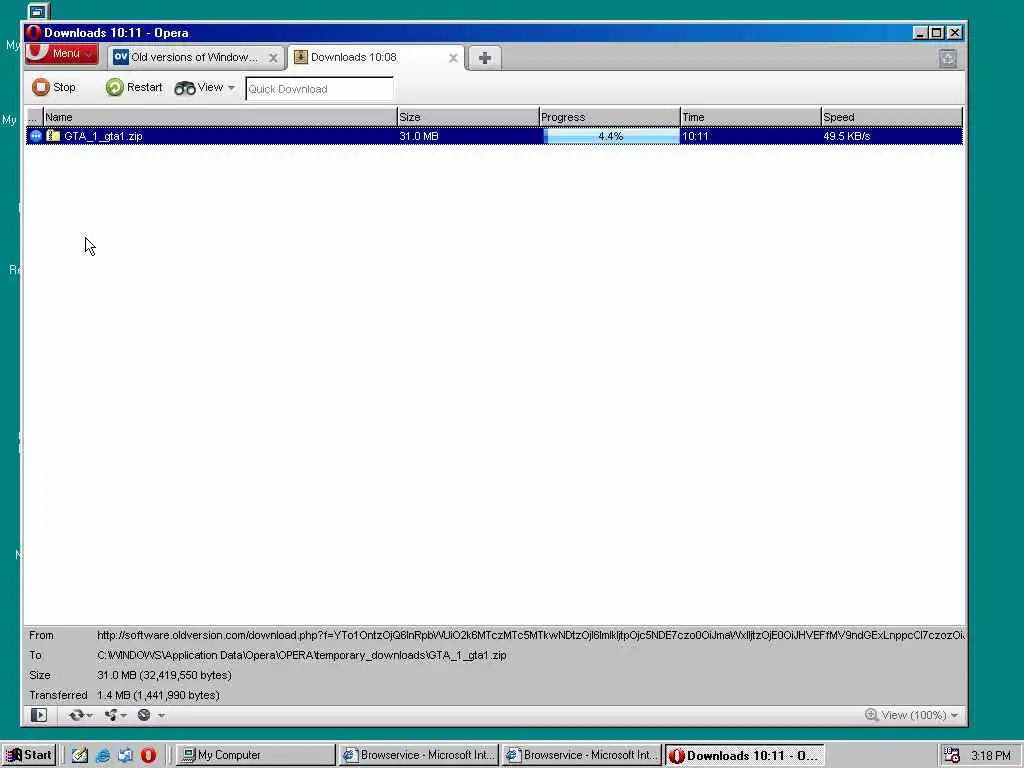Open the task scheduler tray icon
The image size is (1024, 768).
click(x=952, y=756)
